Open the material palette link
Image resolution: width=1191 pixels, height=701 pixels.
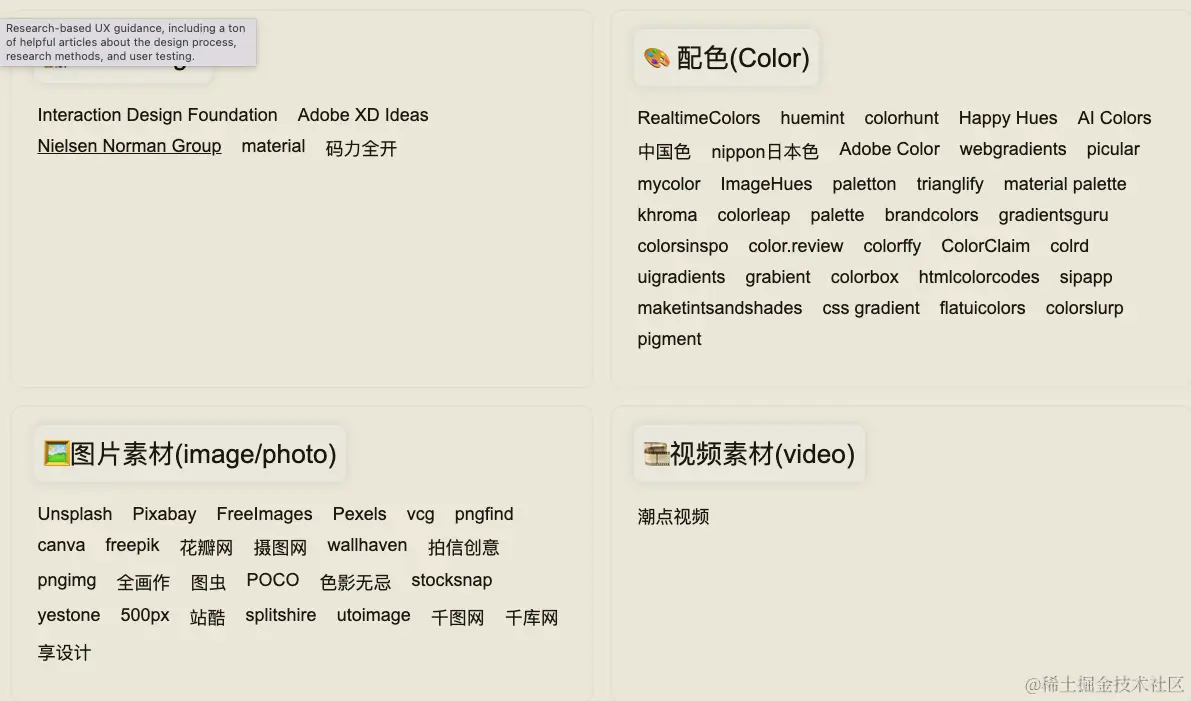[x=1064, y=184]
